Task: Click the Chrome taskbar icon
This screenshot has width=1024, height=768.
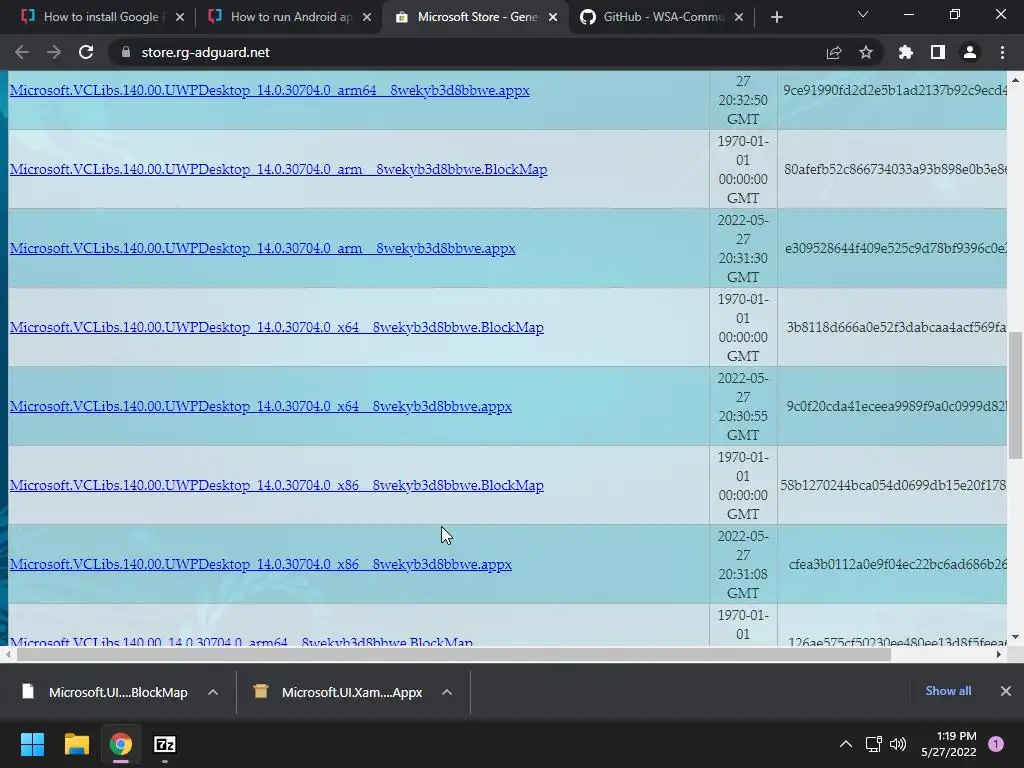Action: click(x=121, y=744)
